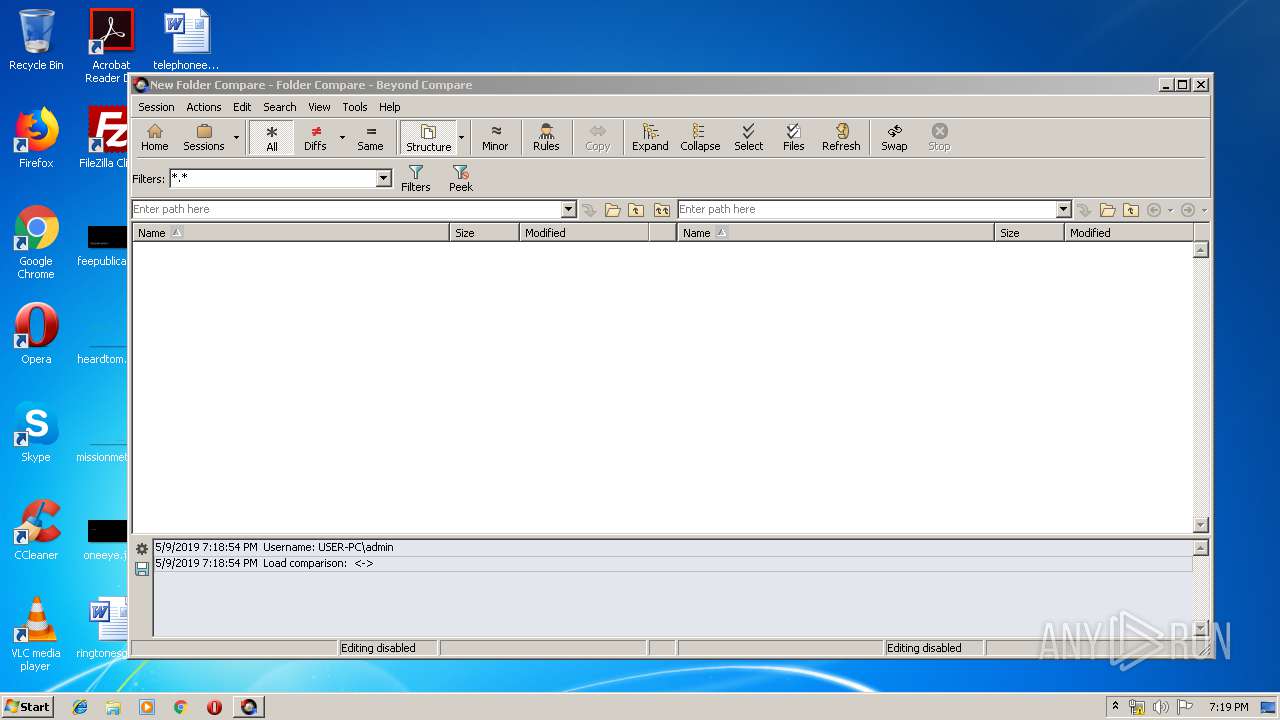Toggle the Diffs display filter
Screen dimensions: 1280x720
point(315,138)
